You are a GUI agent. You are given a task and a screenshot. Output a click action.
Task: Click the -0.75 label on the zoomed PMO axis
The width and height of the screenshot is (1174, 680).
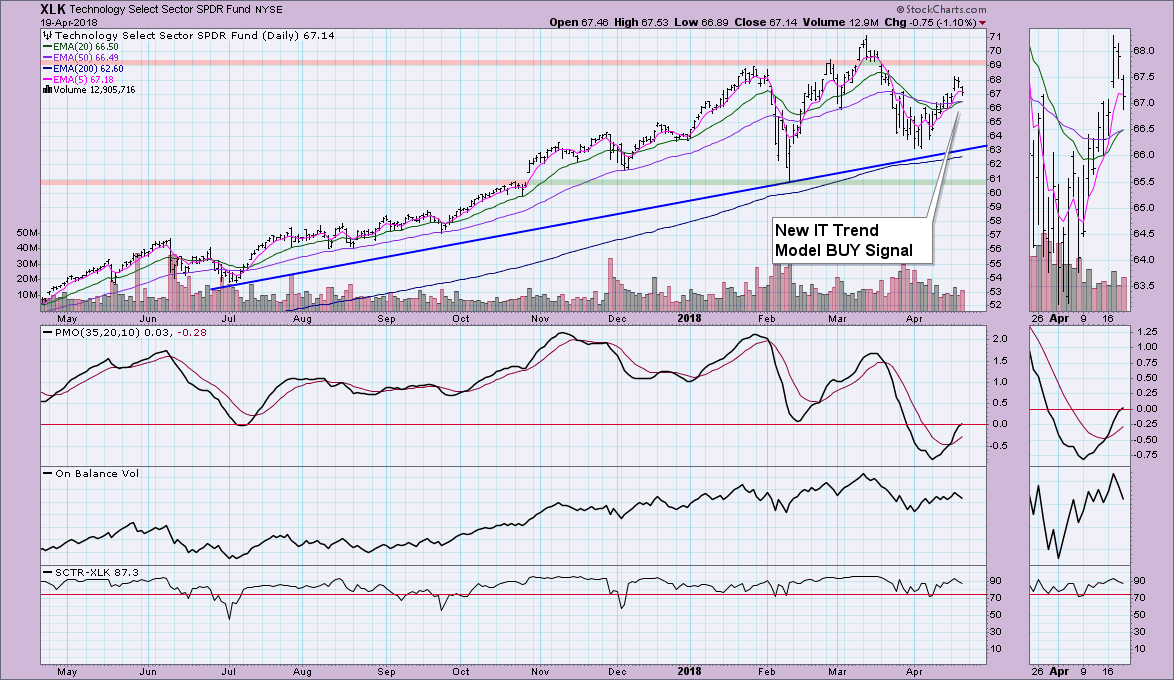click(1146, 455)
